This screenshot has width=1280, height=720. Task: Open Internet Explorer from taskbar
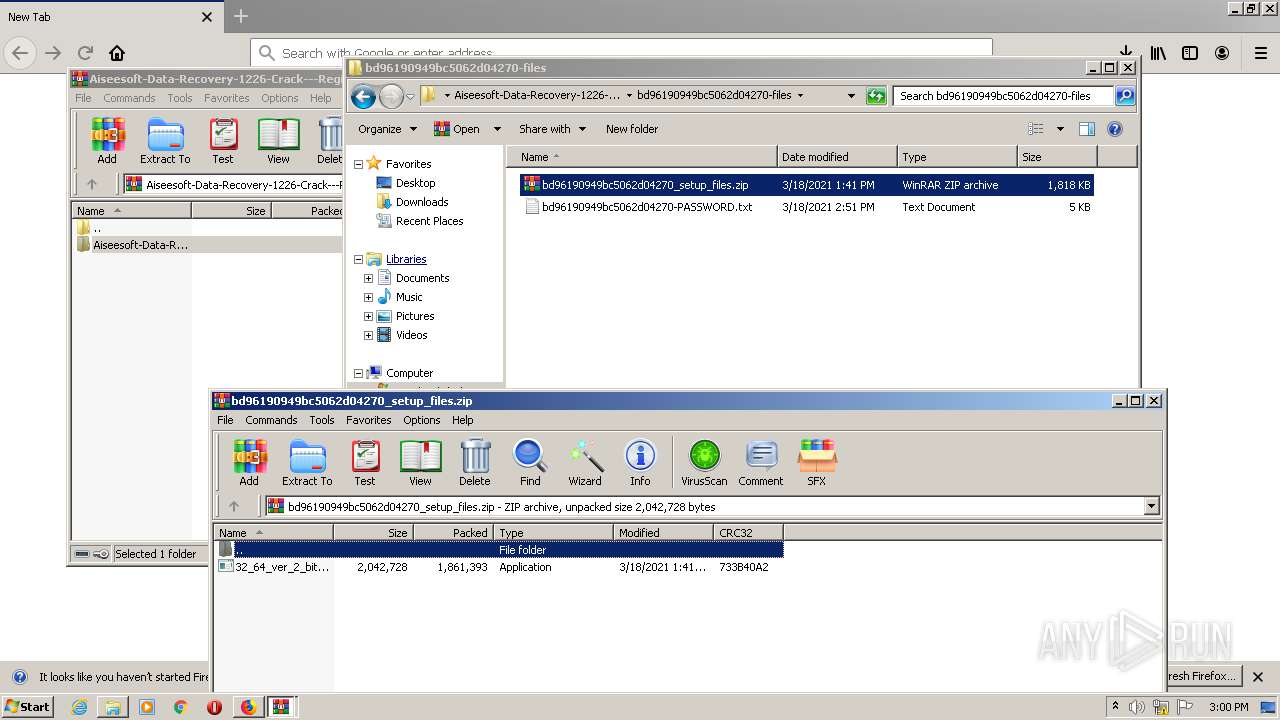[x=79, y=707]
